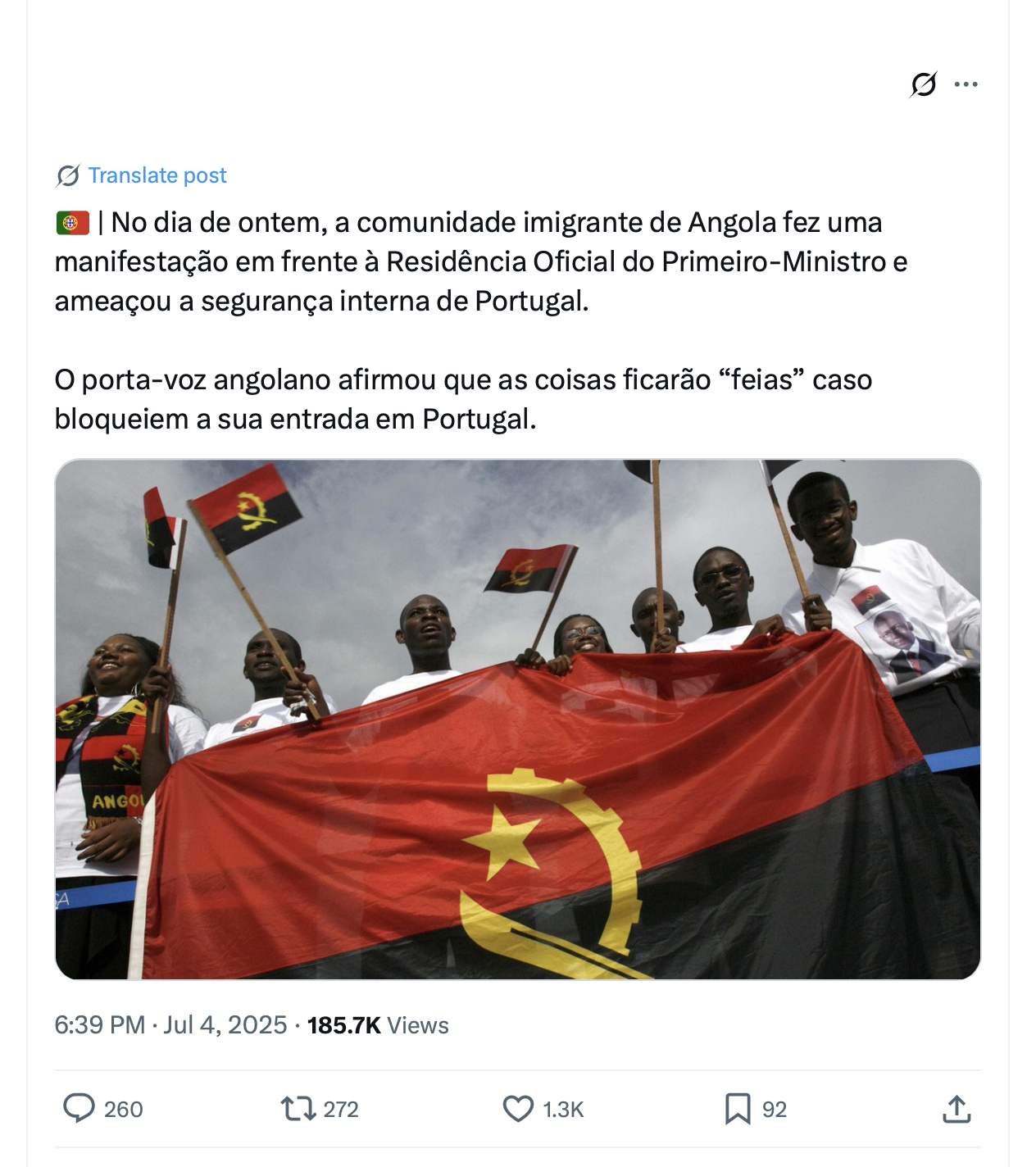Click the 272 reposts count
The height and width of the screenshot is (1167, 1036).
341,1110
